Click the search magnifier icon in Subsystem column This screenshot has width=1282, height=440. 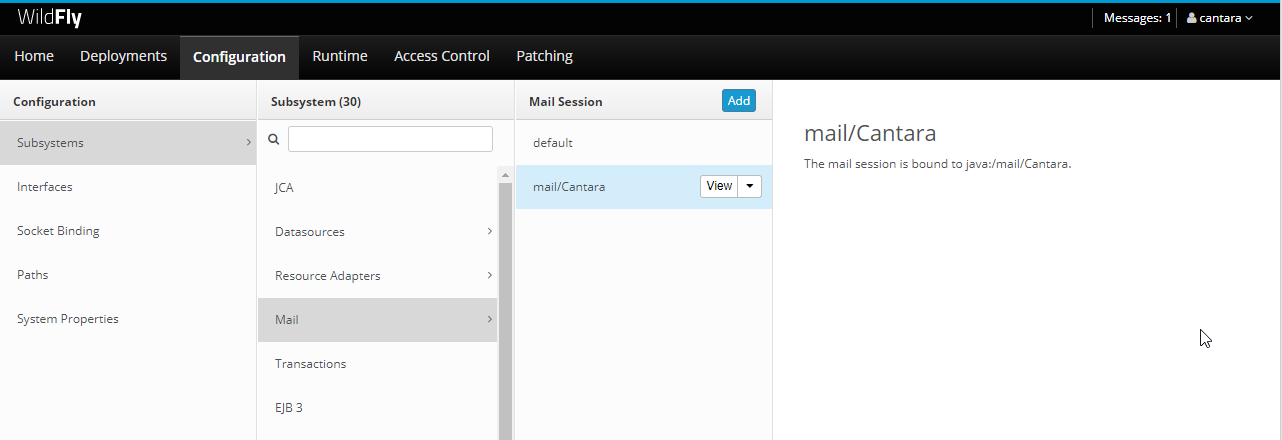[274, 140]
